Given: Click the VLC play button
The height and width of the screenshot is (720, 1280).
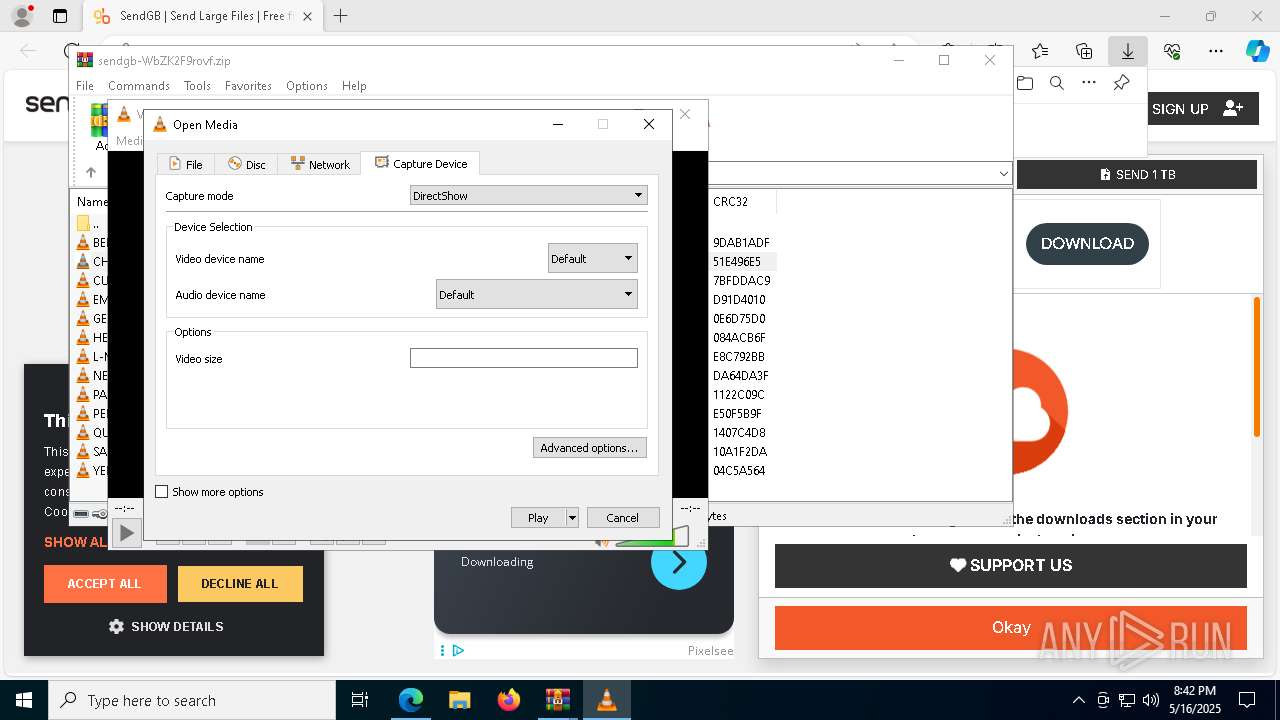Looking at the screenshot, I should pos(126,534).
